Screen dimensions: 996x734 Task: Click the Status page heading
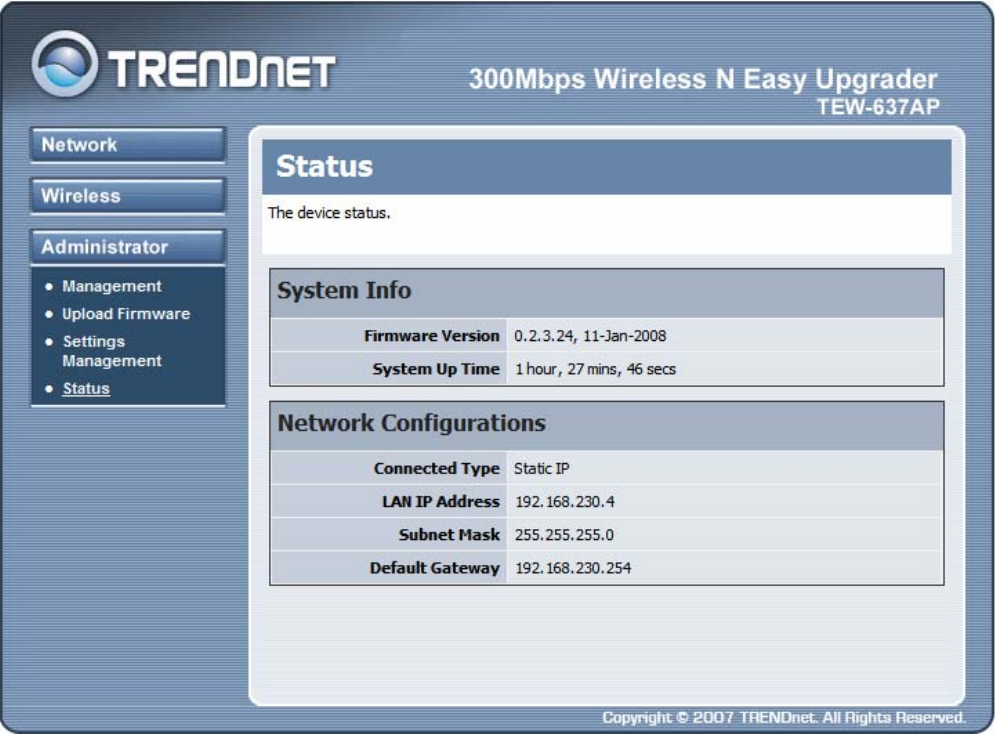pyautogui.click(x=325, y=166)
